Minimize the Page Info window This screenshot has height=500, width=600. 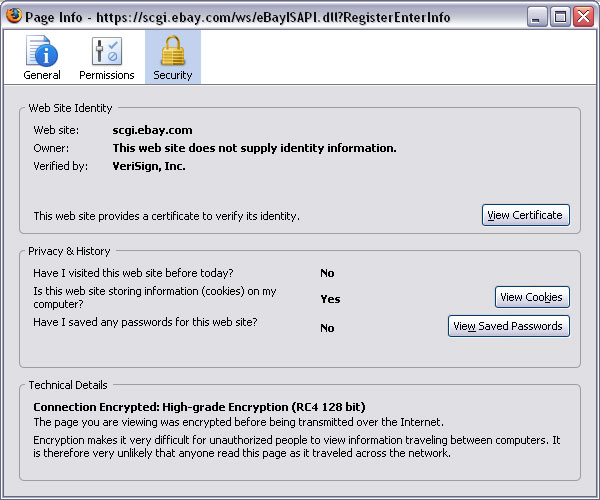point(536,17)
